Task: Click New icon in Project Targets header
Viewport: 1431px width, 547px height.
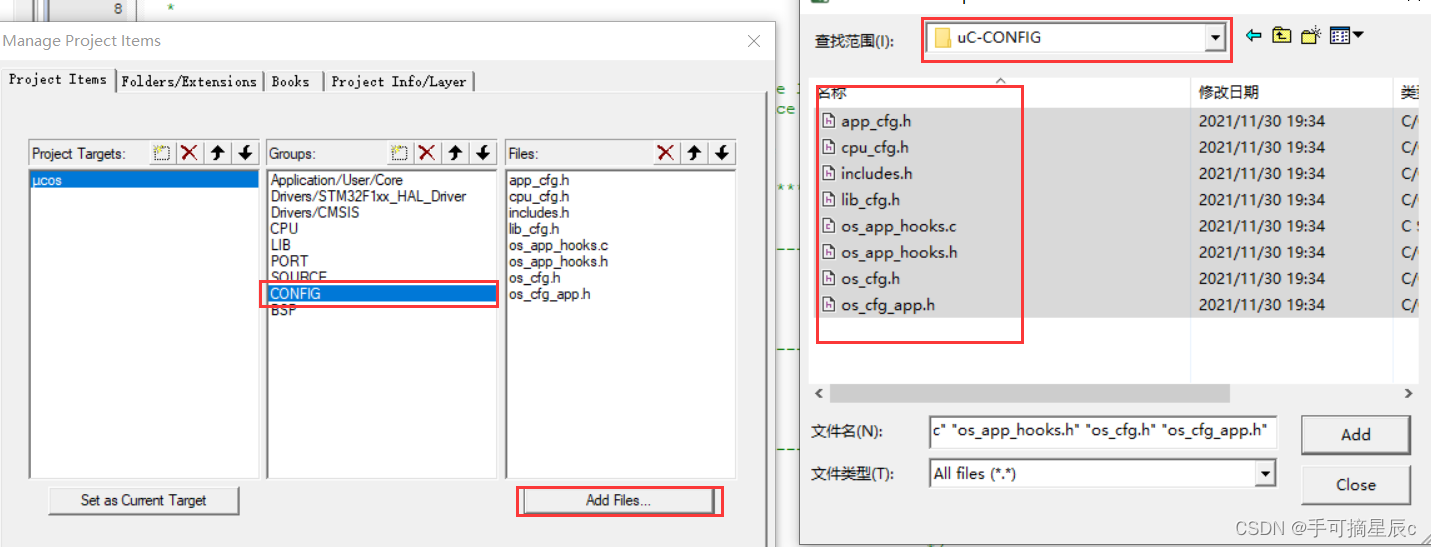Action: pos(161,153)
